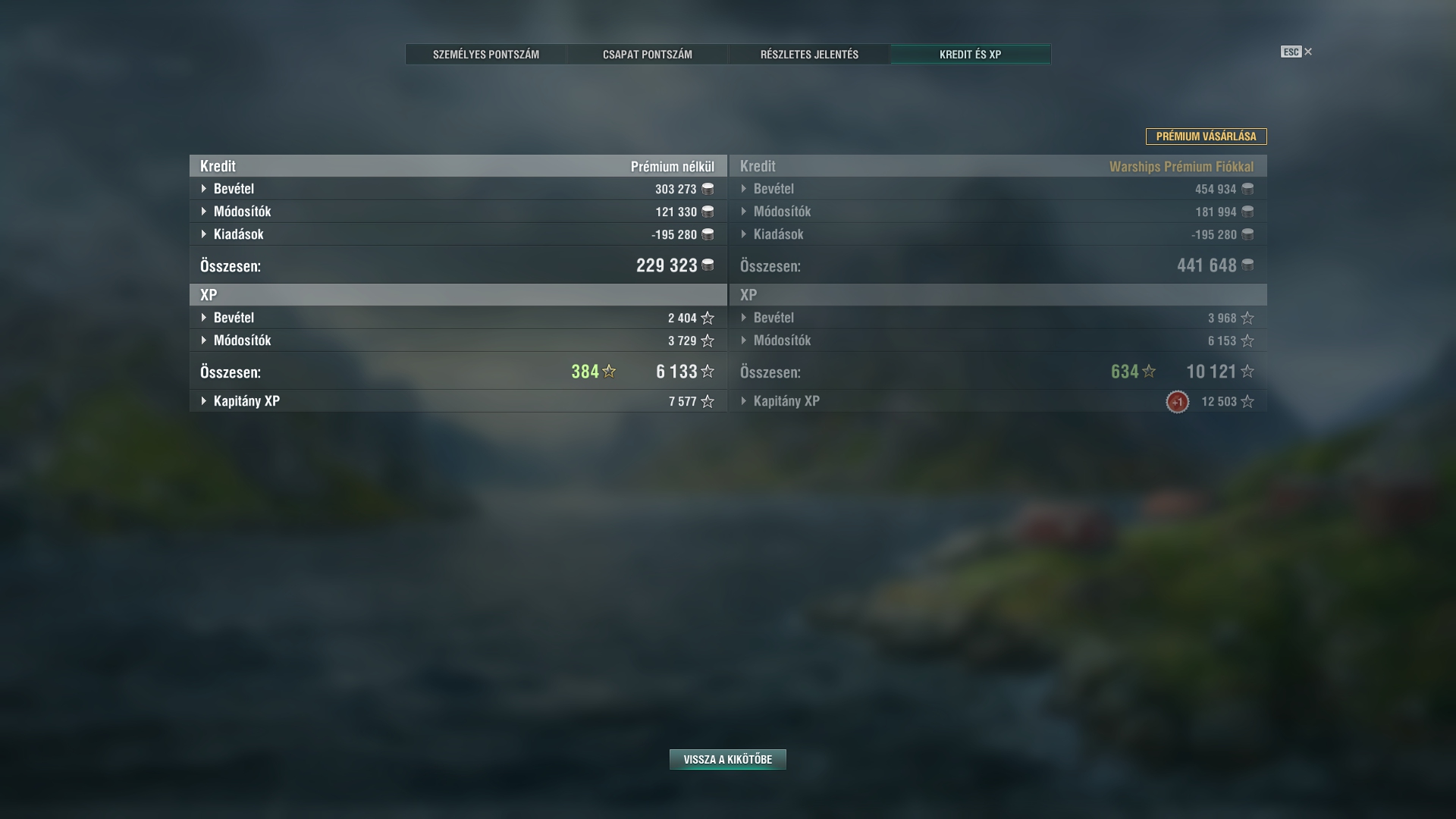Expand premium Kapitány XP row showing 12 503
The width and height of the screenshot is (1456, 819).
click(x=998, y=401)
